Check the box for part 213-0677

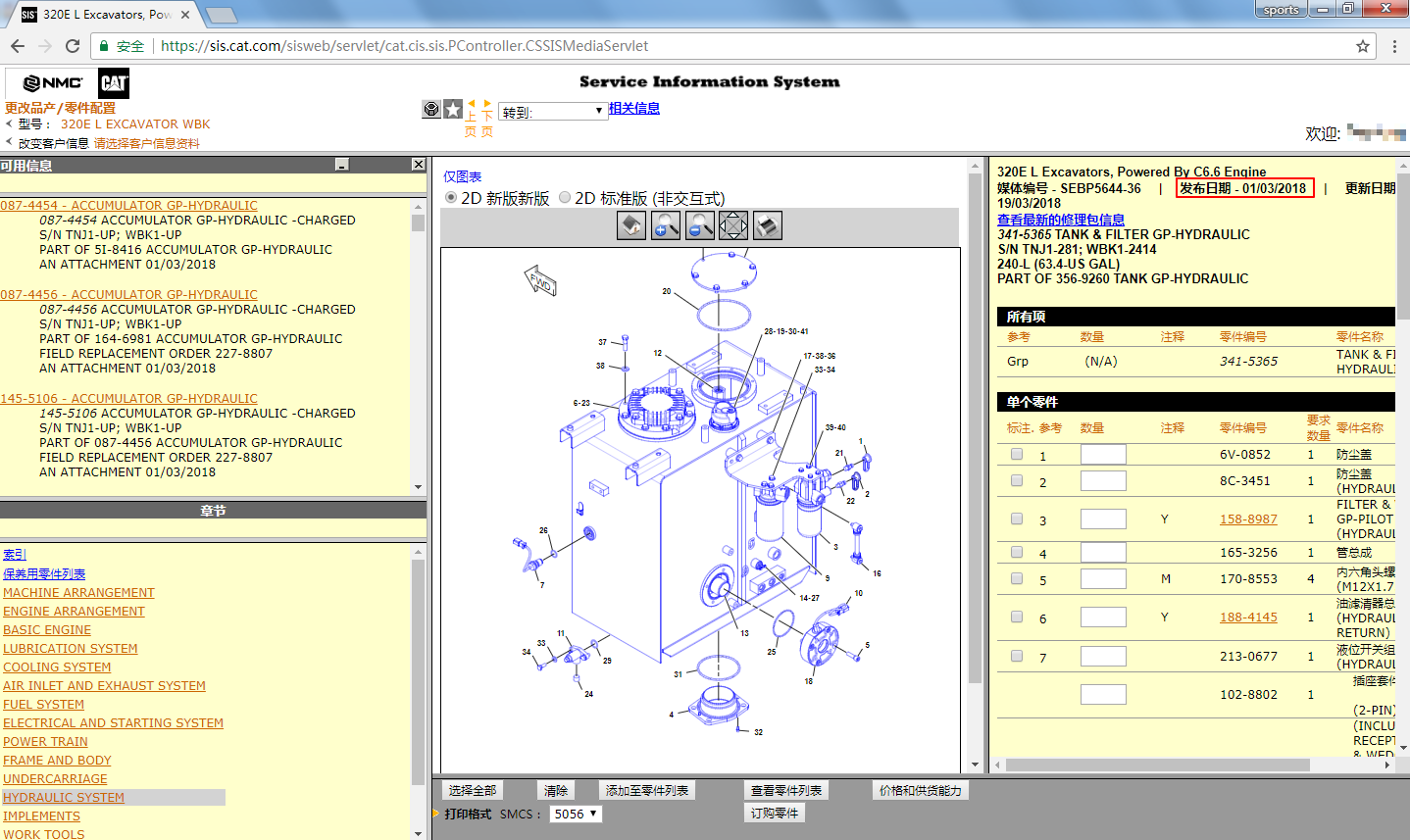pyautogui.click(x=1017, y=657)
